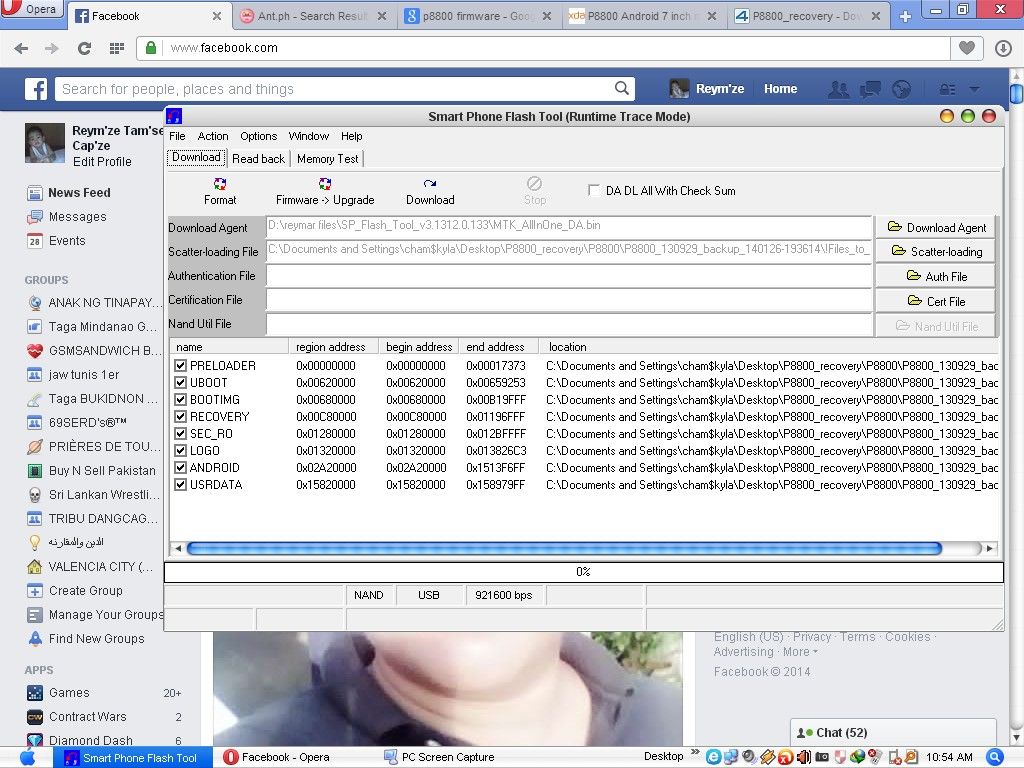Click the Auth File button

[936, 276]
